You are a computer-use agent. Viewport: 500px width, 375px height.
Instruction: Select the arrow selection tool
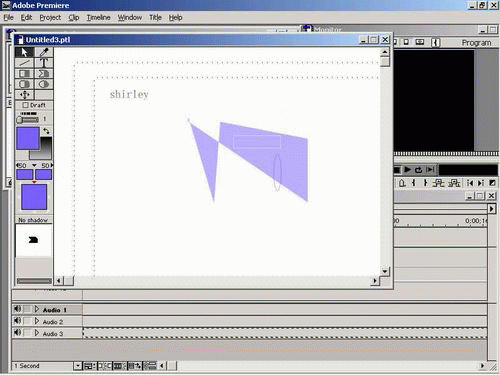24,52
